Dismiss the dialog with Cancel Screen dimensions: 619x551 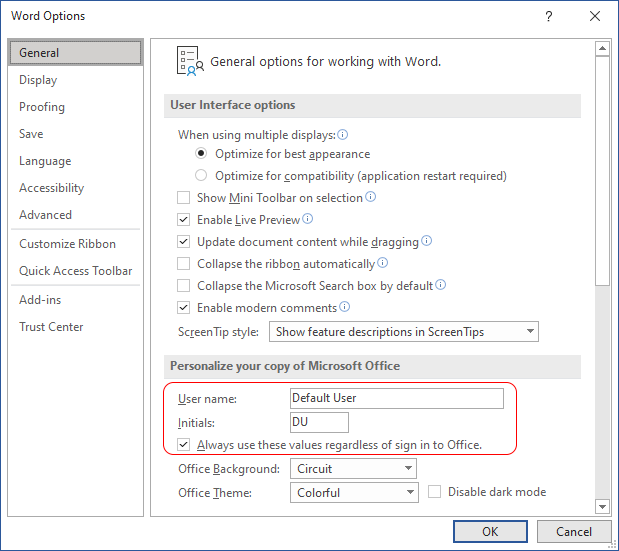click(x=574, y=532)
